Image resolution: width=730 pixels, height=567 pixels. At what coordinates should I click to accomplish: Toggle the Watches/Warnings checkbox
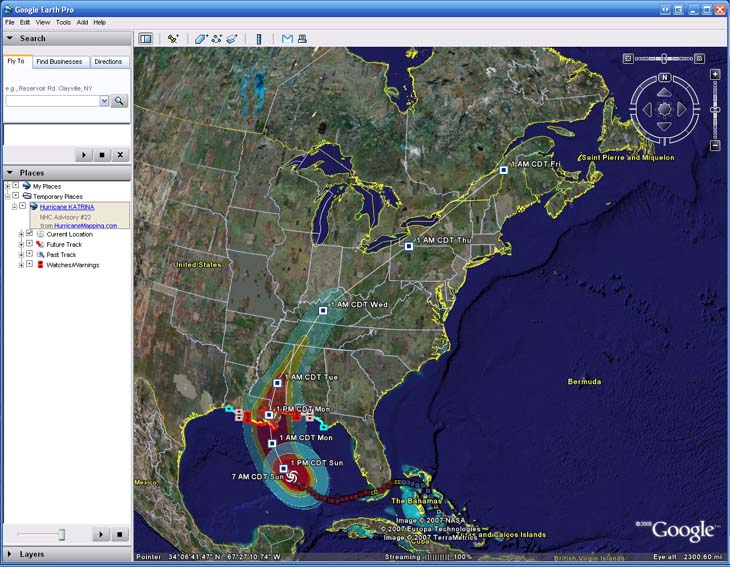tap(29, 263)
